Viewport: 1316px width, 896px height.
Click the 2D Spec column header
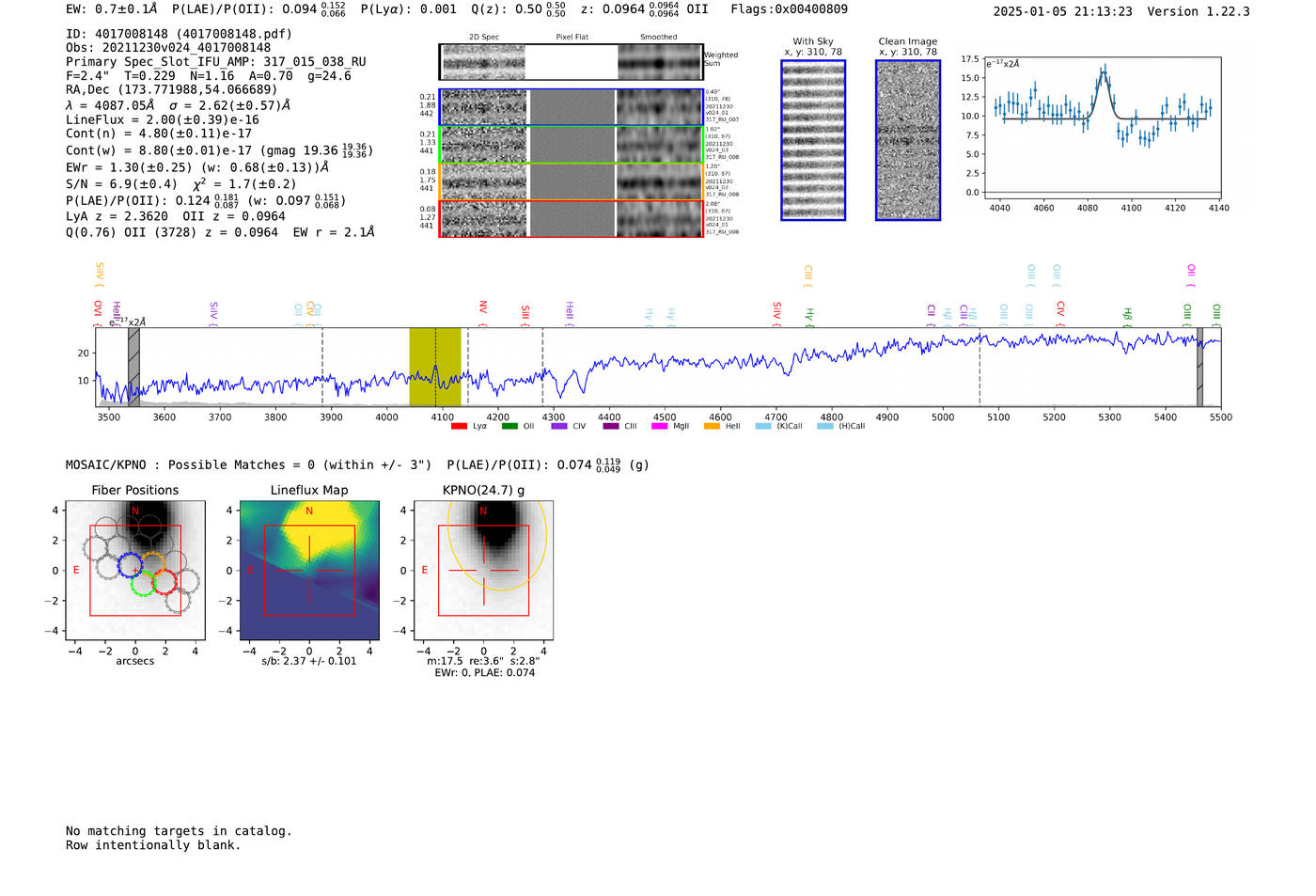[484, 38]
